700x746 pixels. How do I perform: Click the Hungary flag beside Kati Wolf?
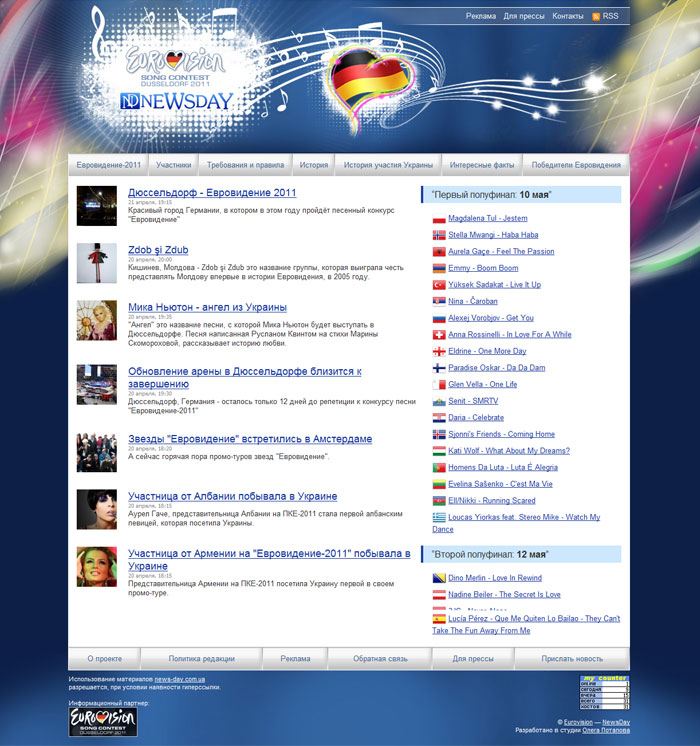(439, 451)
